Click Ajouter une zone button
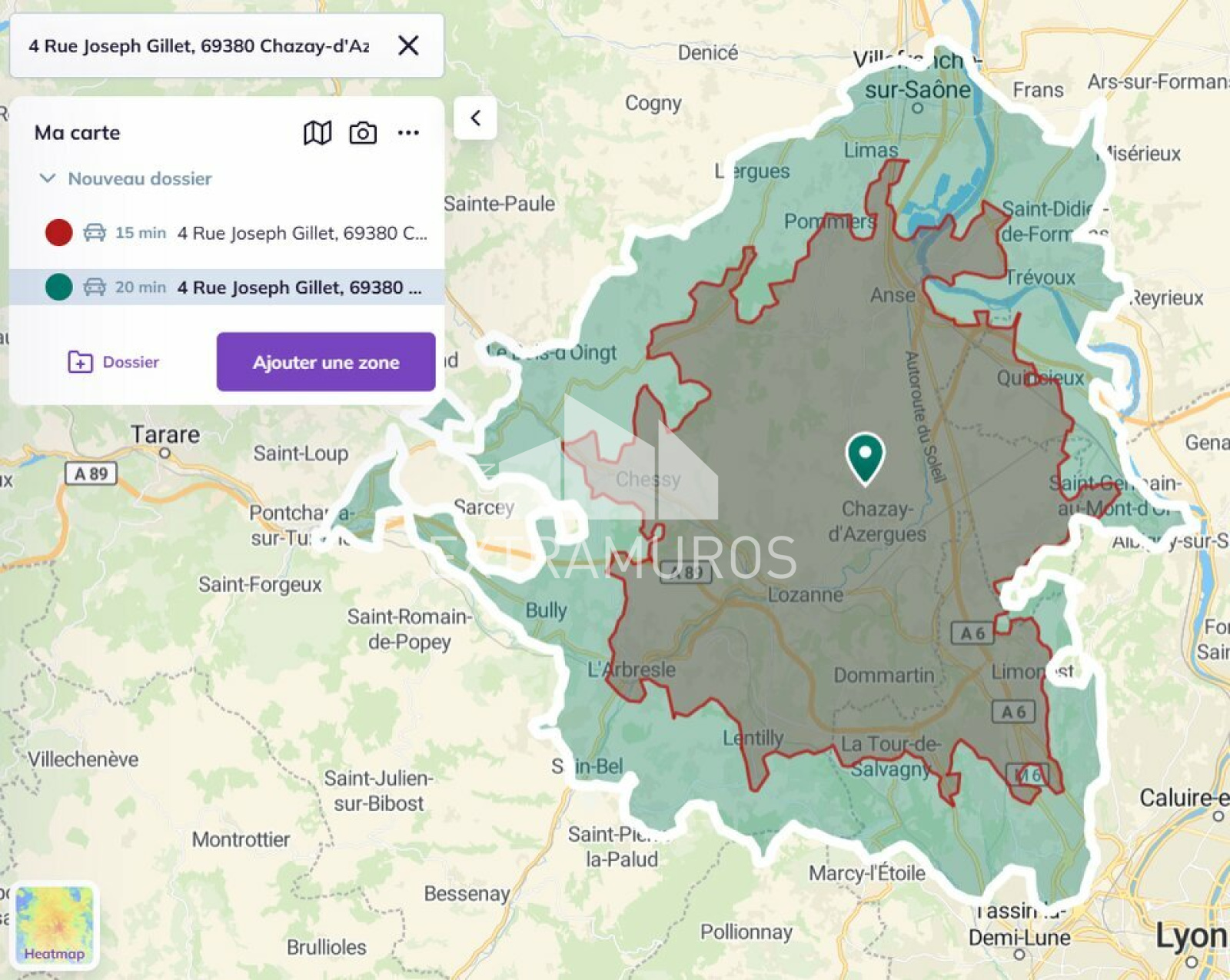 coord(326,362)
